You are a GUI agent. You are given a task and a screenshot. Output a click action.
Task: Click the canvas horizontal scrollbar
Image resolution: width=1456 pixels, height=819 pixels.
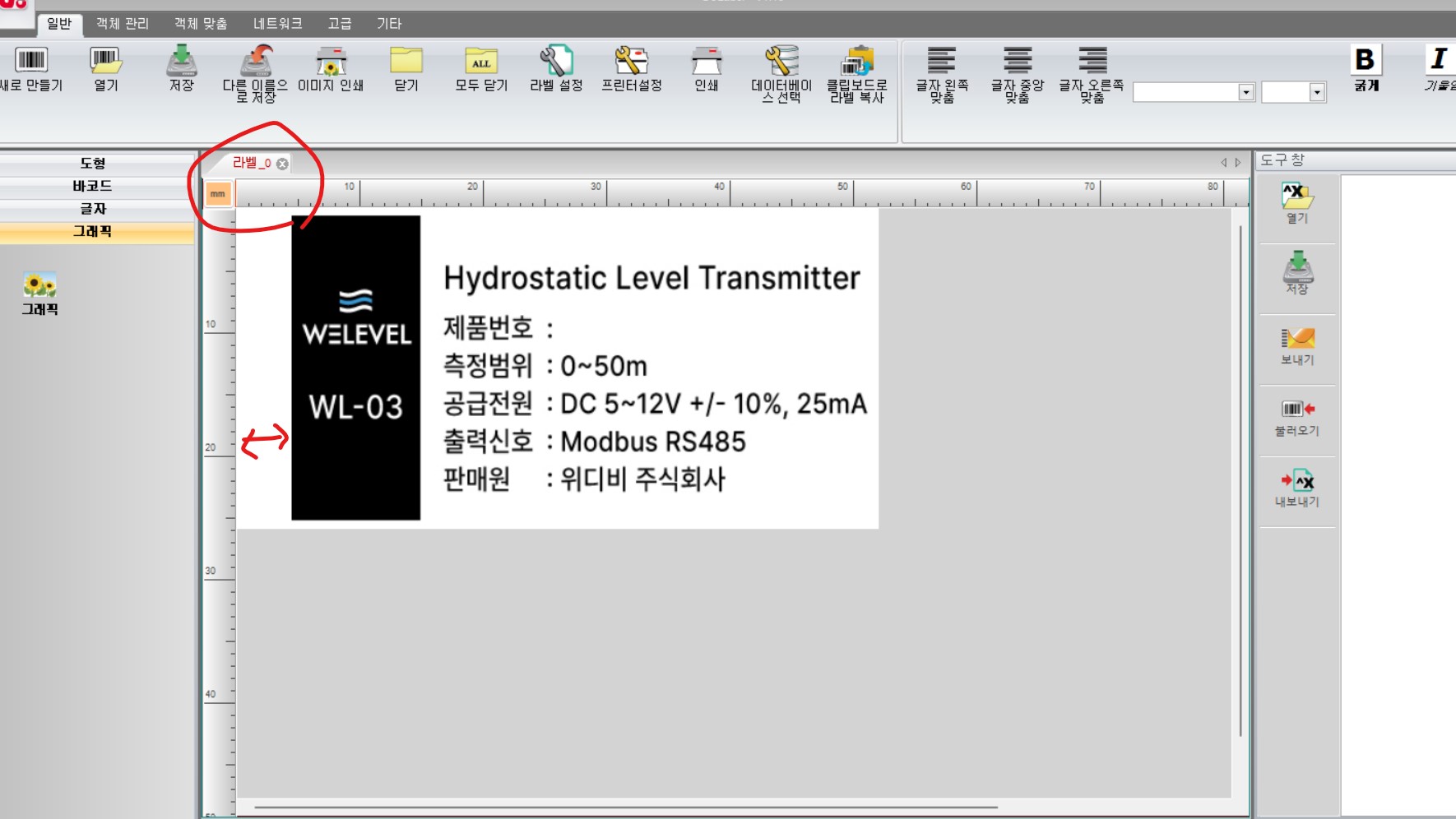pyautogui.click(x=625, y=807)
